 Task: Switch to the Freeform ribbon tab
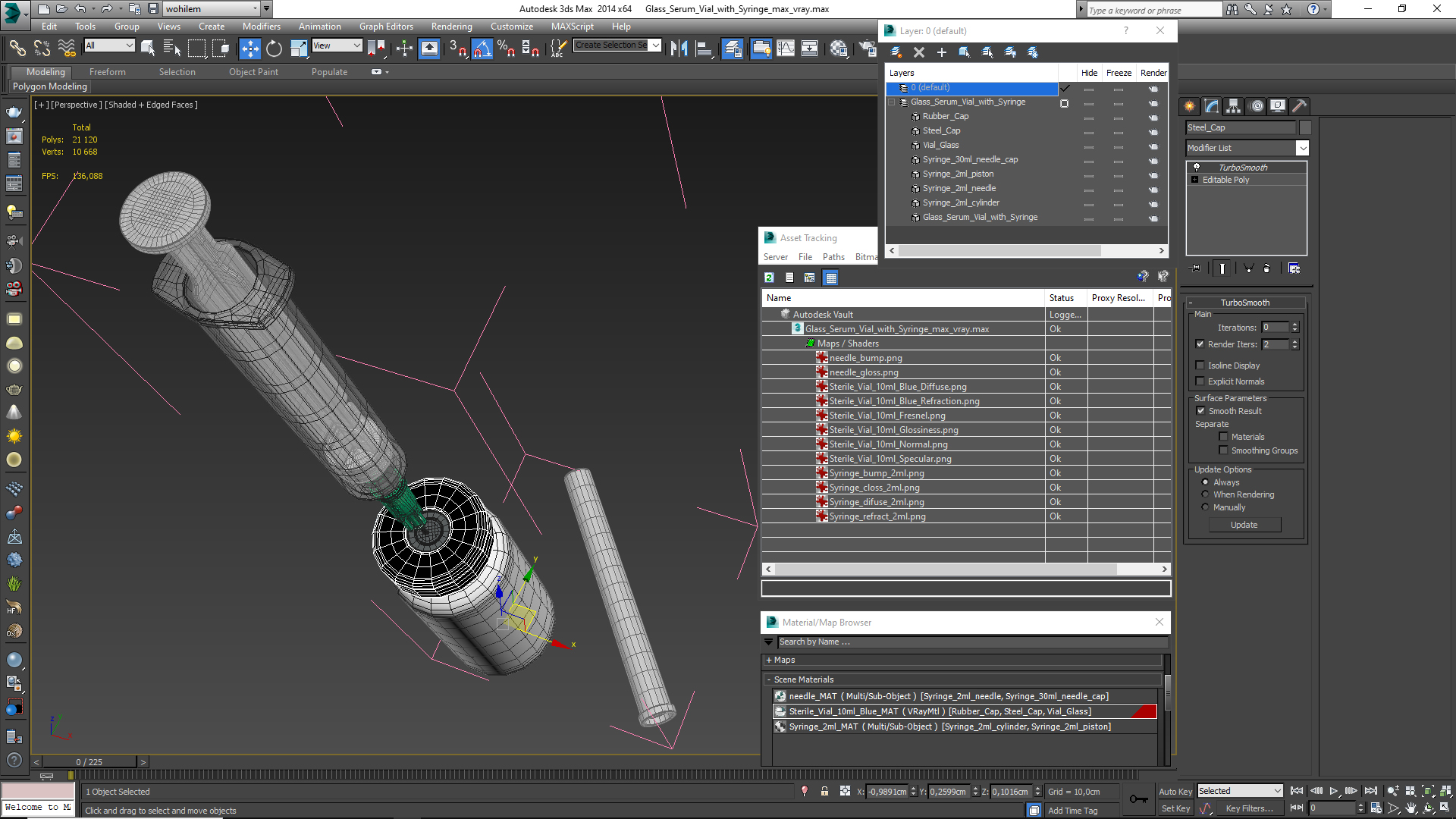click(107, 72)
